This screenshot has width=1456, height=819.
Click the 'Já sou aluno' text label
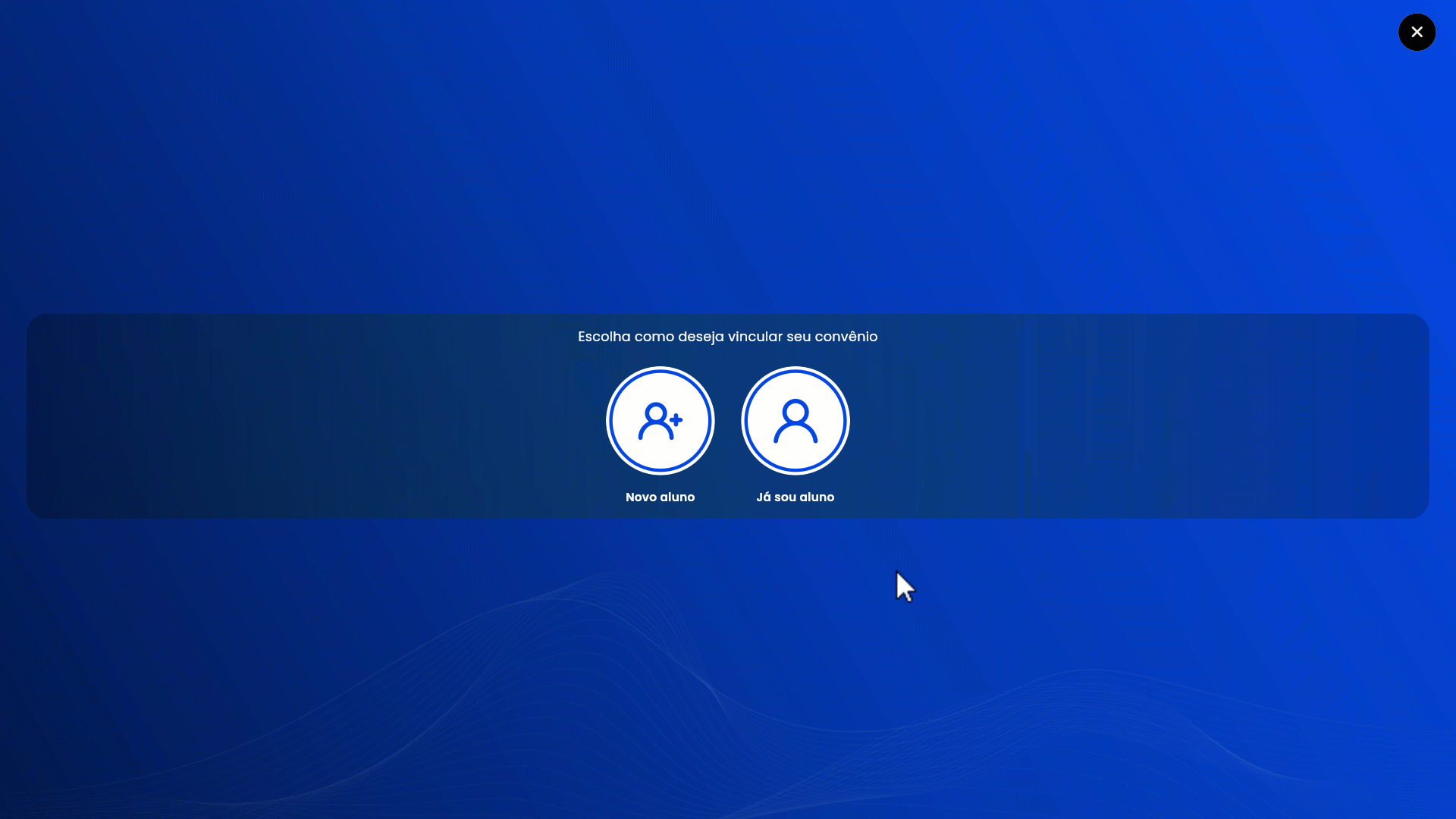(x=795, y=497)
